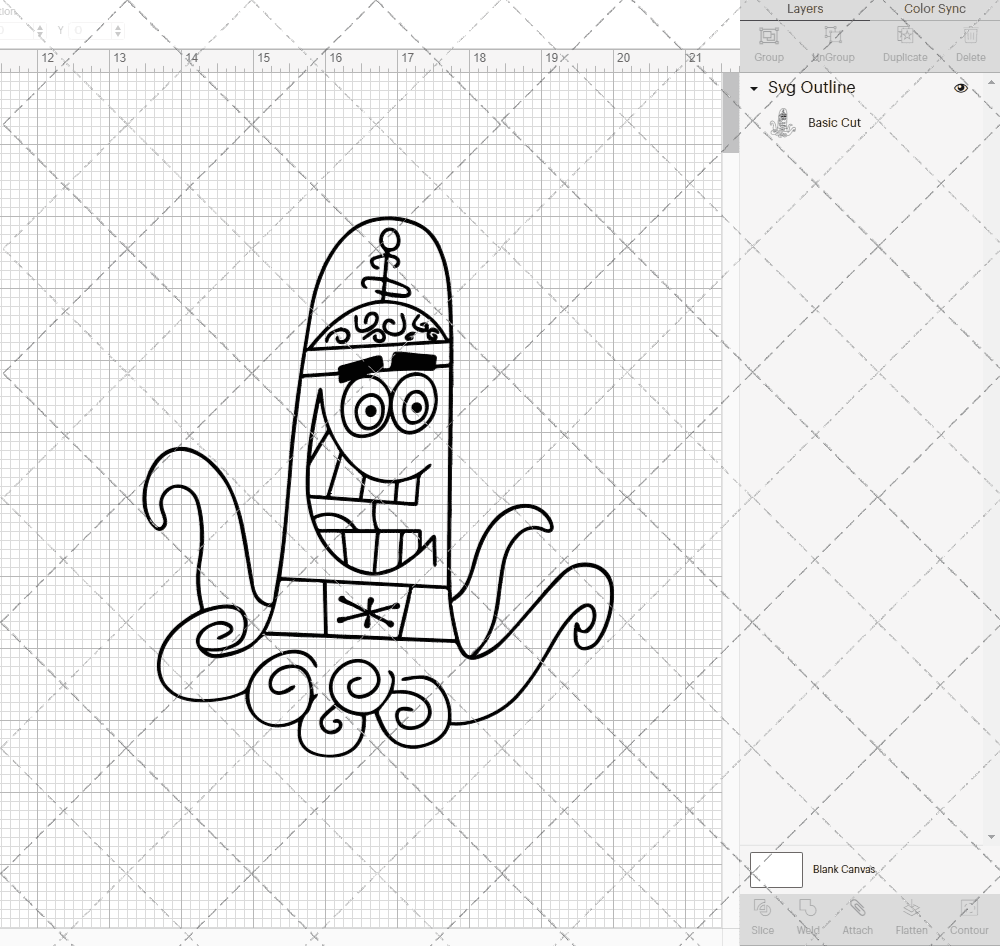Viewport: 1000px width, 946px height.
Task: Click layers panel scroll down arrow
Action: [990, 837]
